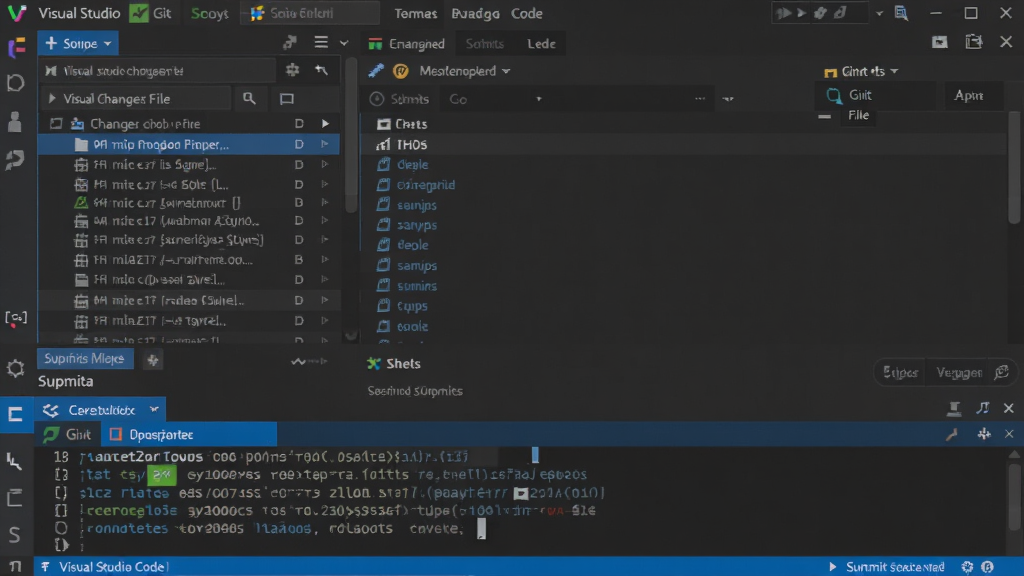Open the Code menu
Image resolution: width=1024 pixels, height=576 pixels.
(526, 13)
